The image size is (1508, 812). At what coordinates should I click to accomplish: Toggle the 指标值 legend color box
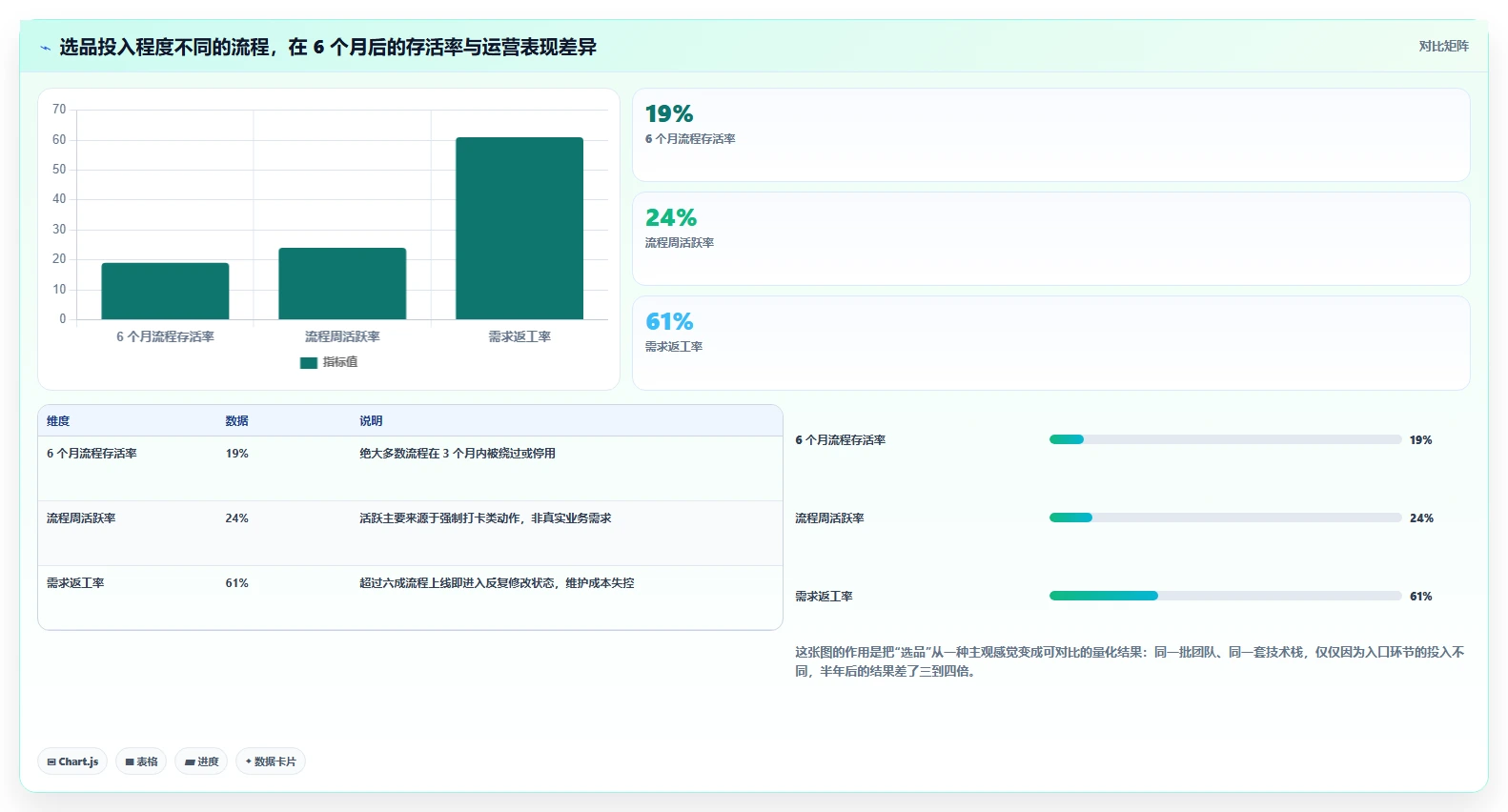pyautogui.click(x=308, y=362)
